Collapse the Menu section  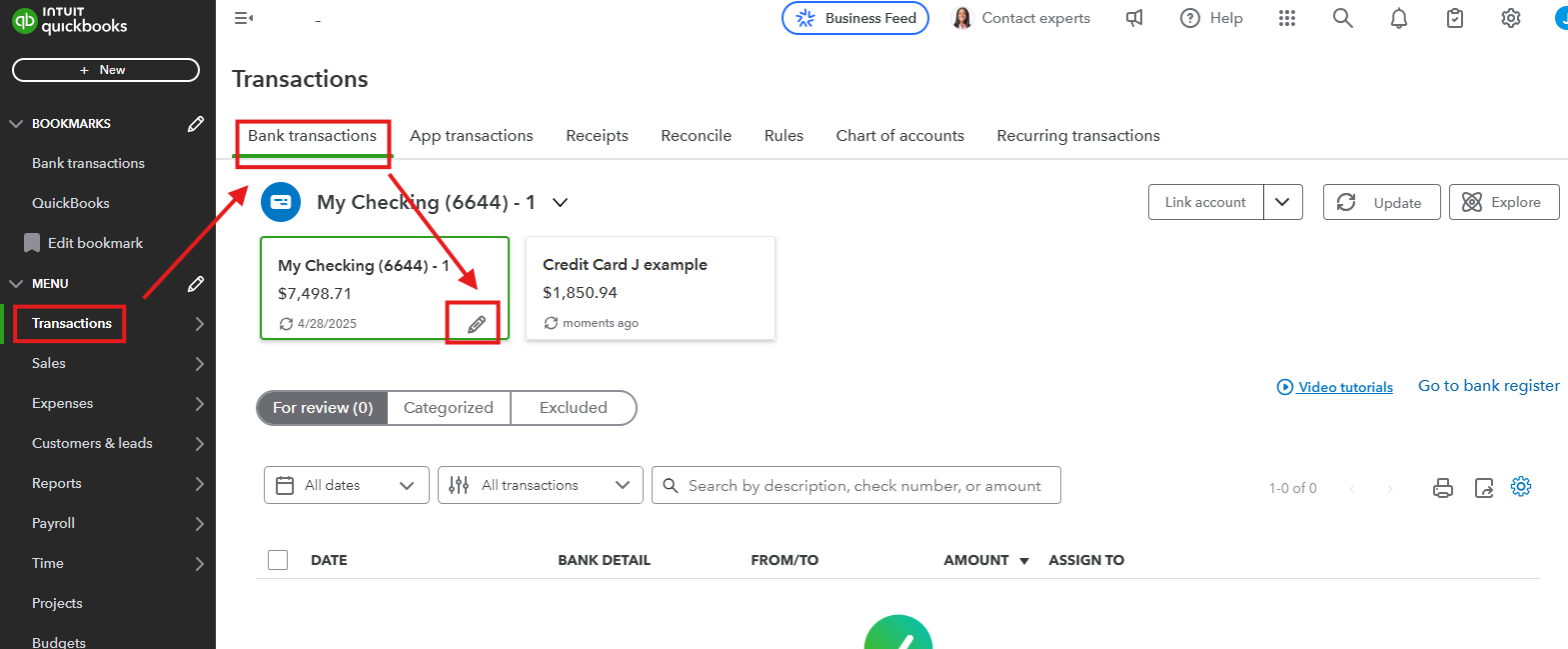pyautogui.click(x=16, y=284)
